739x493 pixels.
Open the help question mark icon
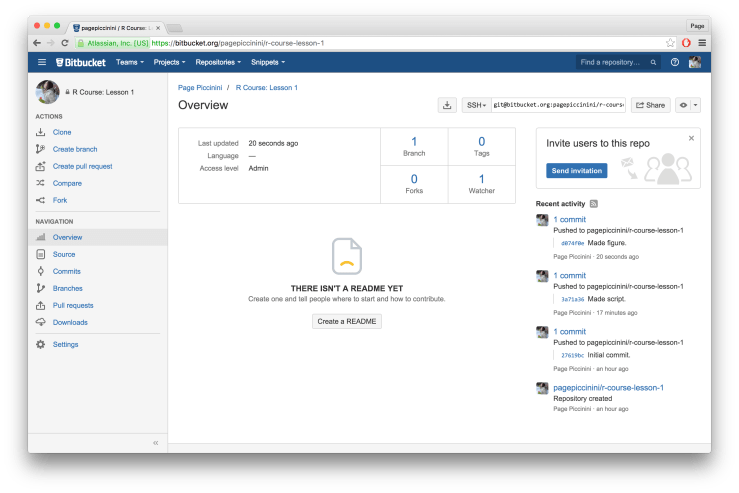pyautogui.click(x=674, y=62)
